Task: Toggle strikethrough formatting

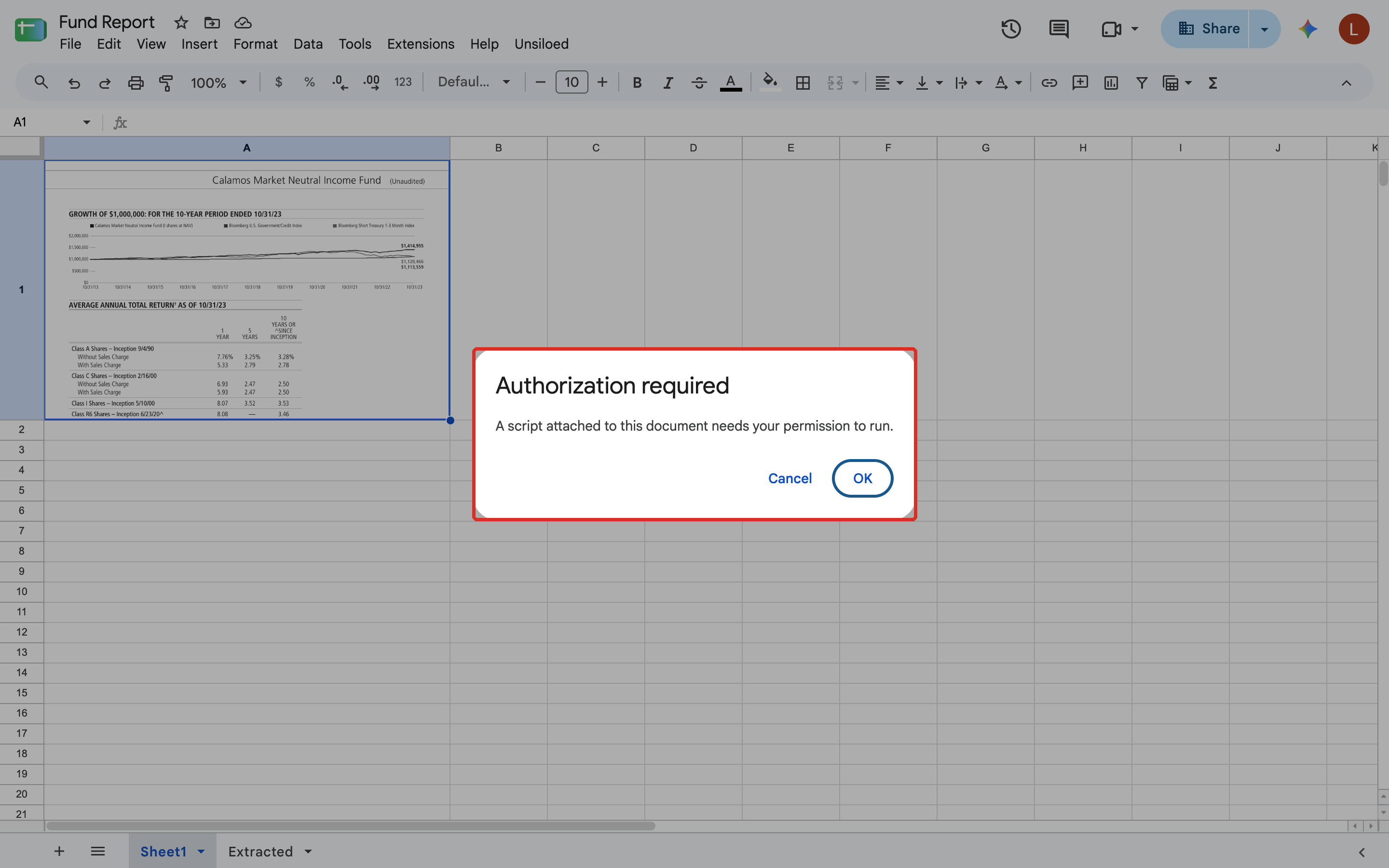Action: pos(698,82)
